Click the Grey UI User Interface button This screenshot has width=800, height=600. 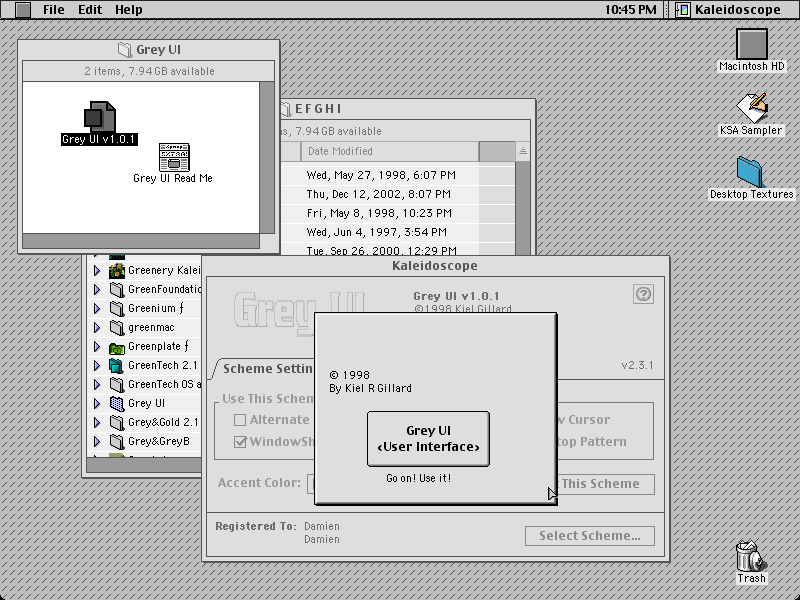tap(428, 439)
